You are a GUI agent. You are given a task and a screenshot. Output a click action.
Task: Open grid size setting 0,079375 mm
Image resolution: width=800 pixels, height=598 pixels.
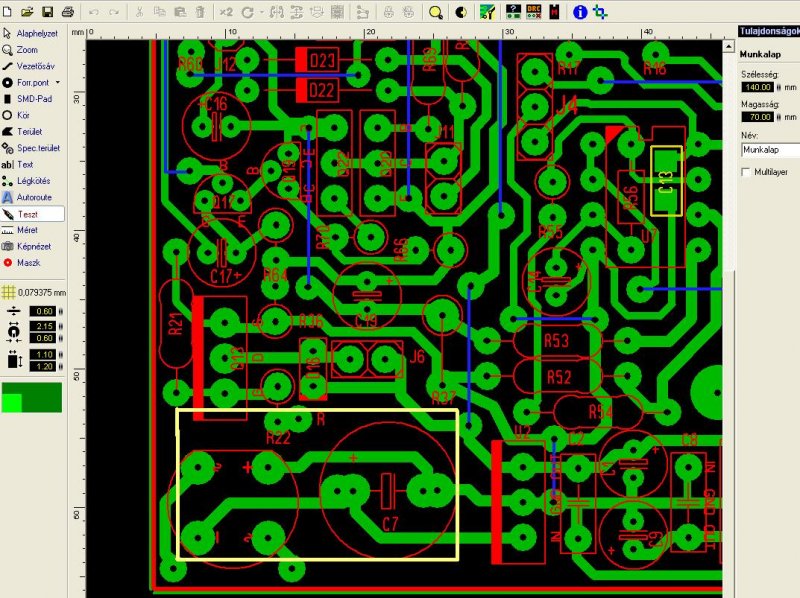[x=34, y=292]
